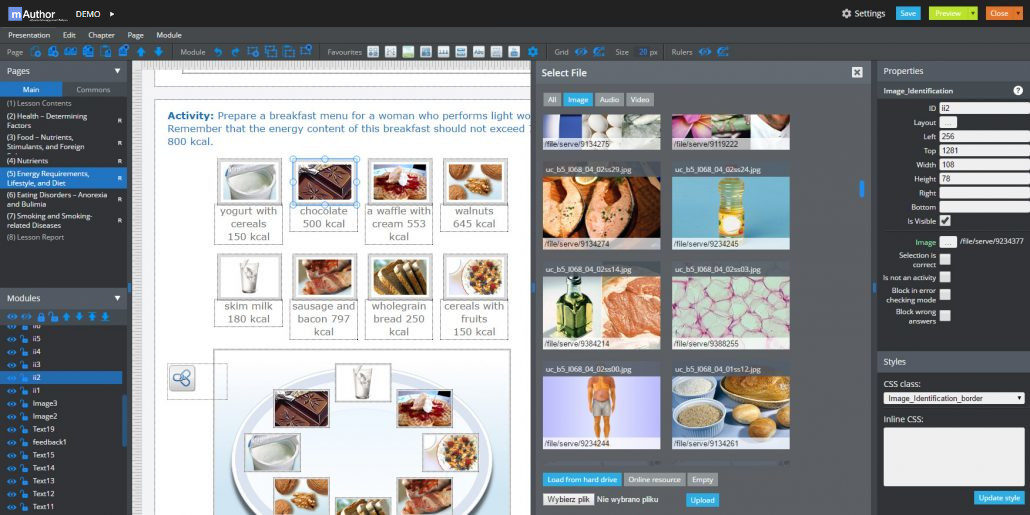Viewport: 1030px width, 515px height.
Task: Toggle visibility eye of feedback1 module
Action: point(11,442)
